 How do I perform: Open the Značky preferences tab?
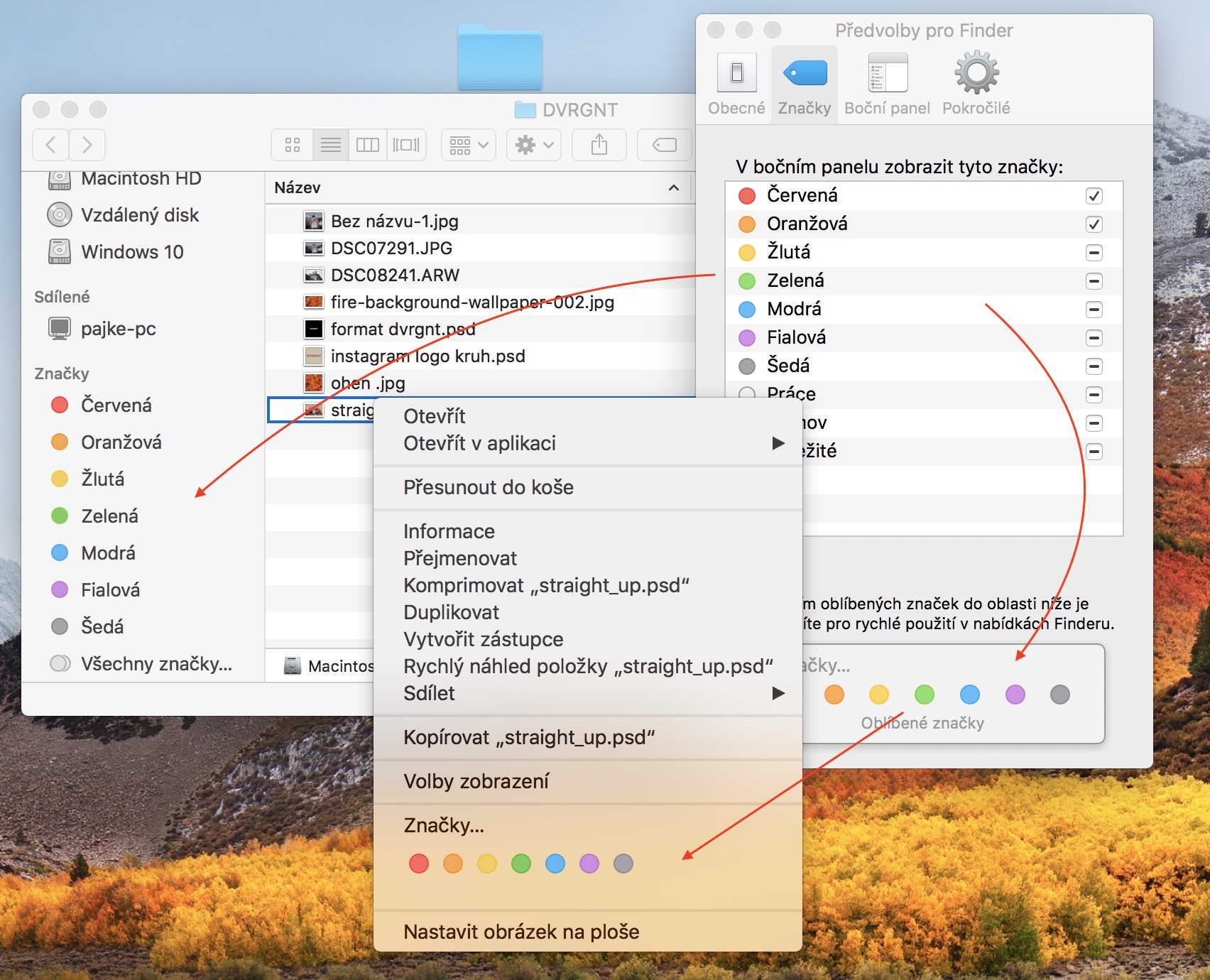(805, 84)
